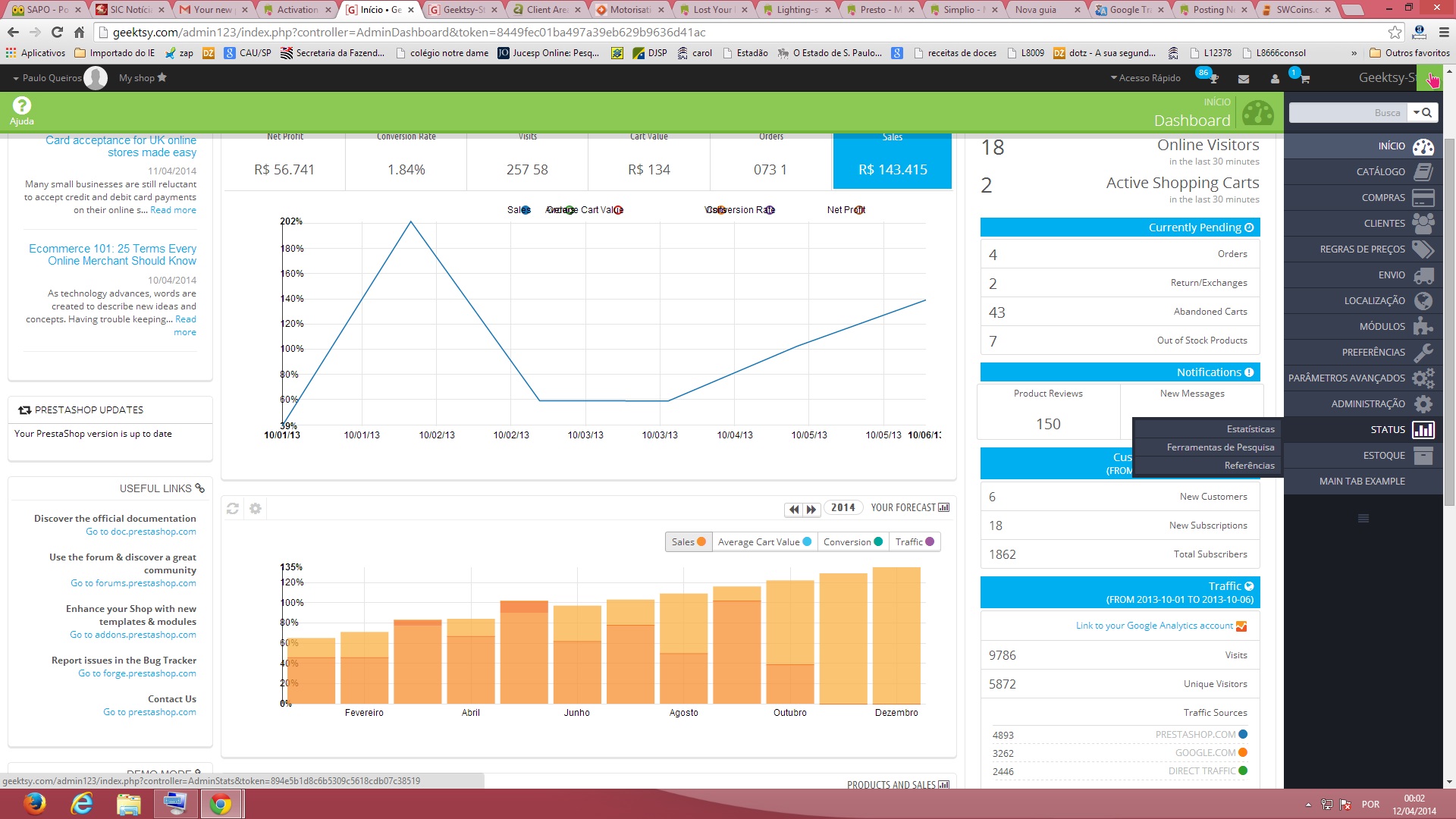The width and height of the screenshot is (1456, 819).
Task: Open the search options dropdown arrow
Action: tap(1416, 113)
